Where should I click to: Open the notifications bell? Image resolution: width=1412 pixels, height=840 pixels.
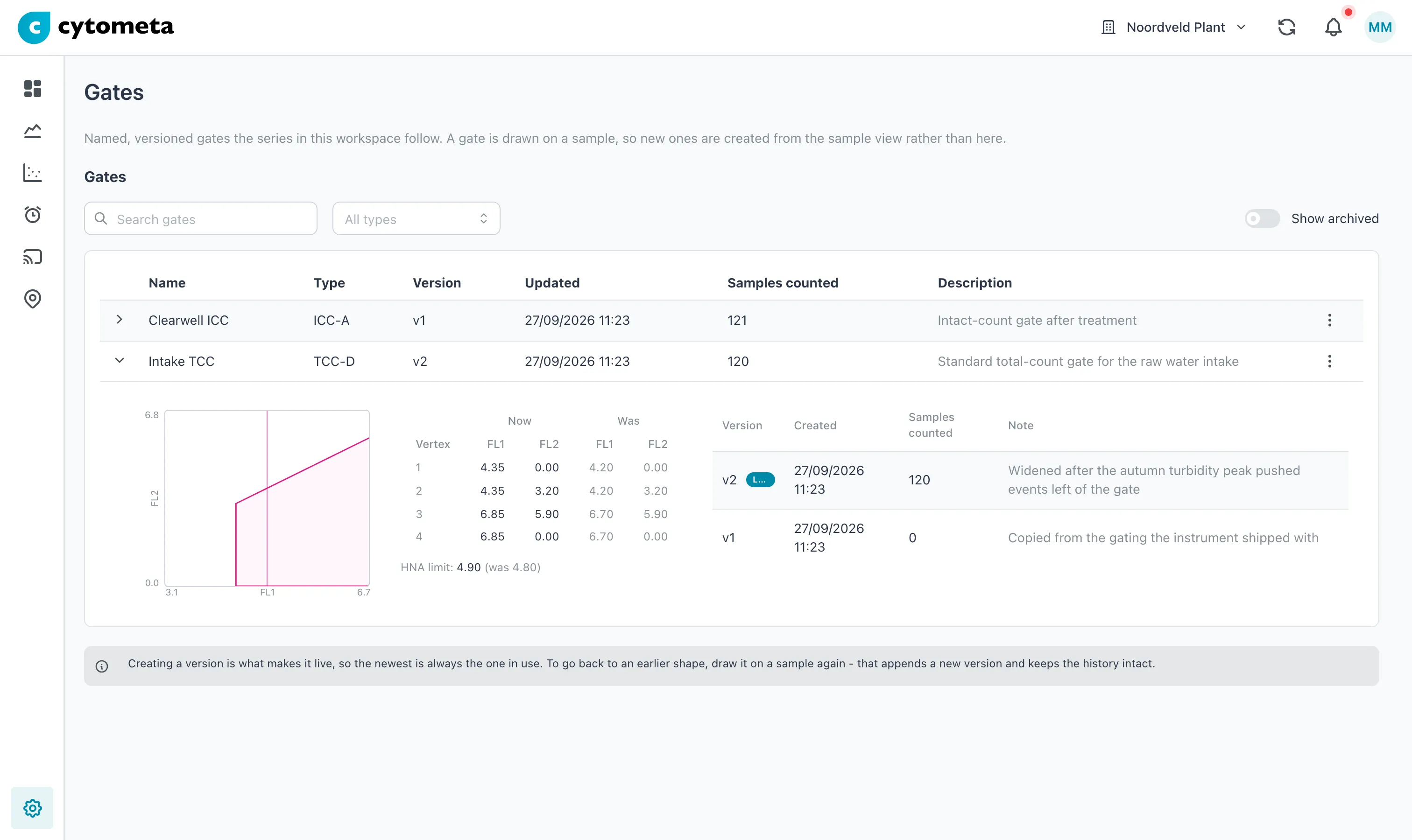(x=1333, y=27)
